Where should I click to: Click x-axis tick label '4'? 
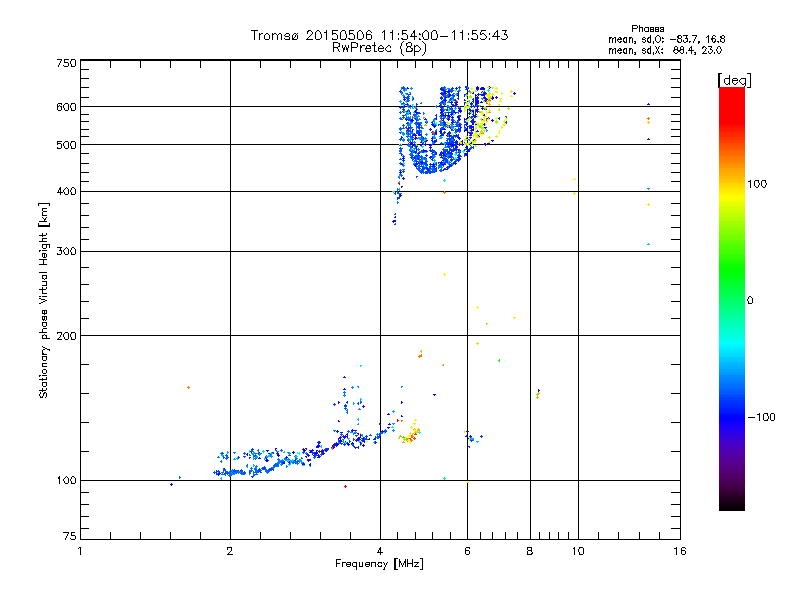point(380,551)
